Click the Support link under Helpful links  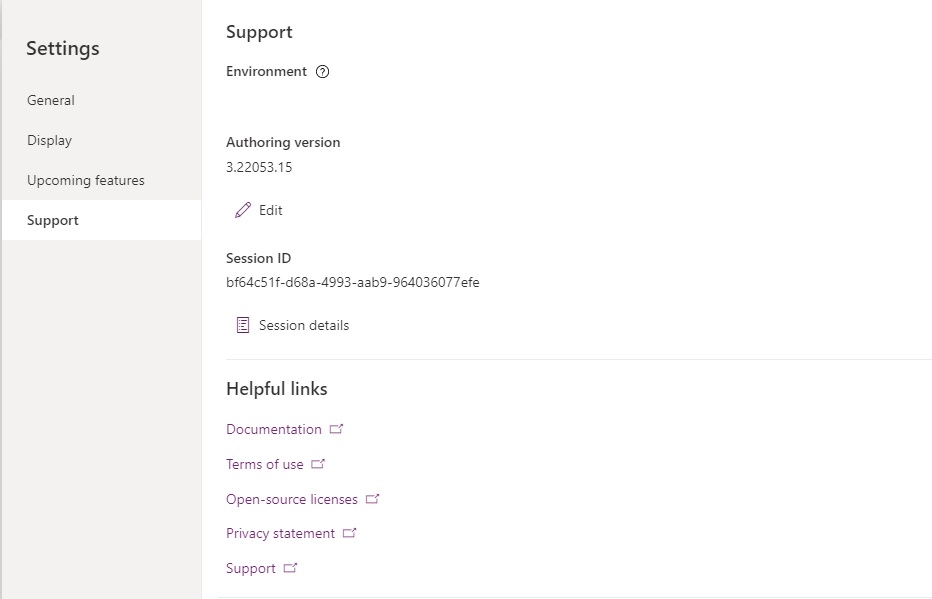(251, 569)
